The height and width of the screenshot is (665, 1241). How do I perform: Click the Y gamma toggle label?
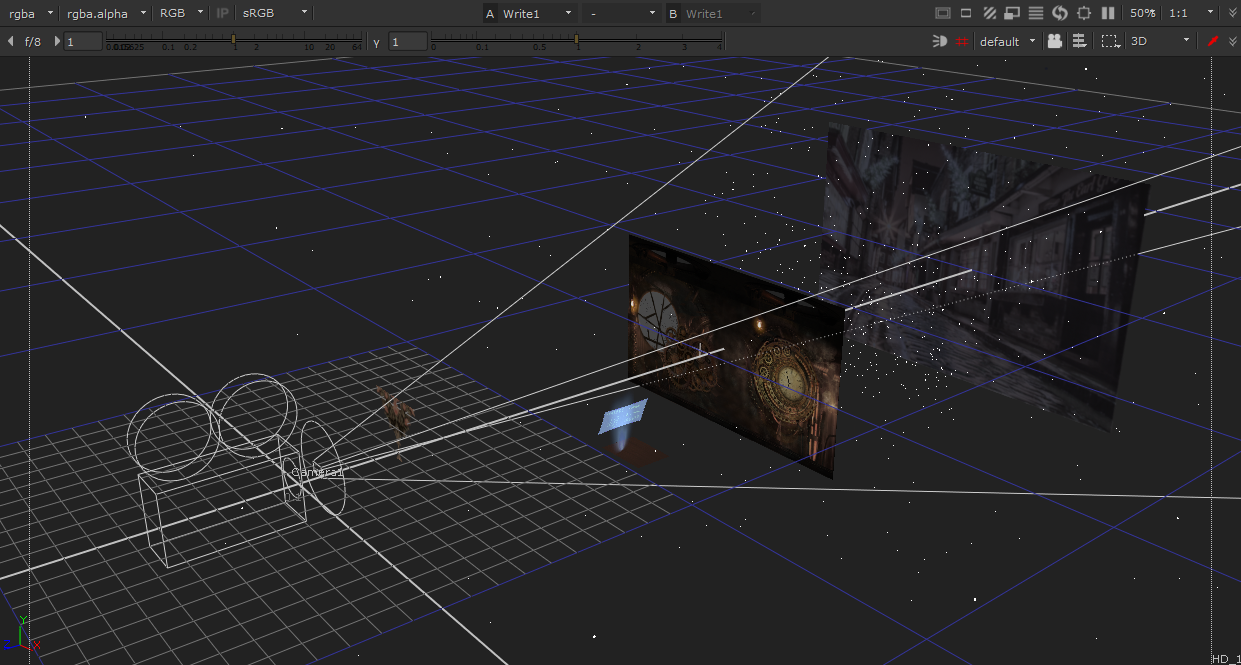(x=377, y=42)
